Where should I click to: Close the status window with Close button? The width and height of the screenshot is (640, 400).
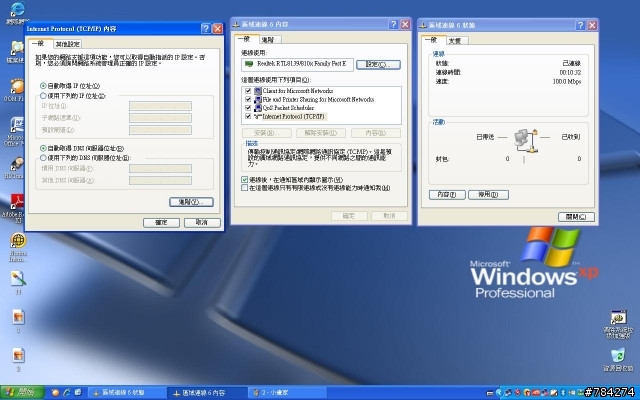tap(576, 217)
